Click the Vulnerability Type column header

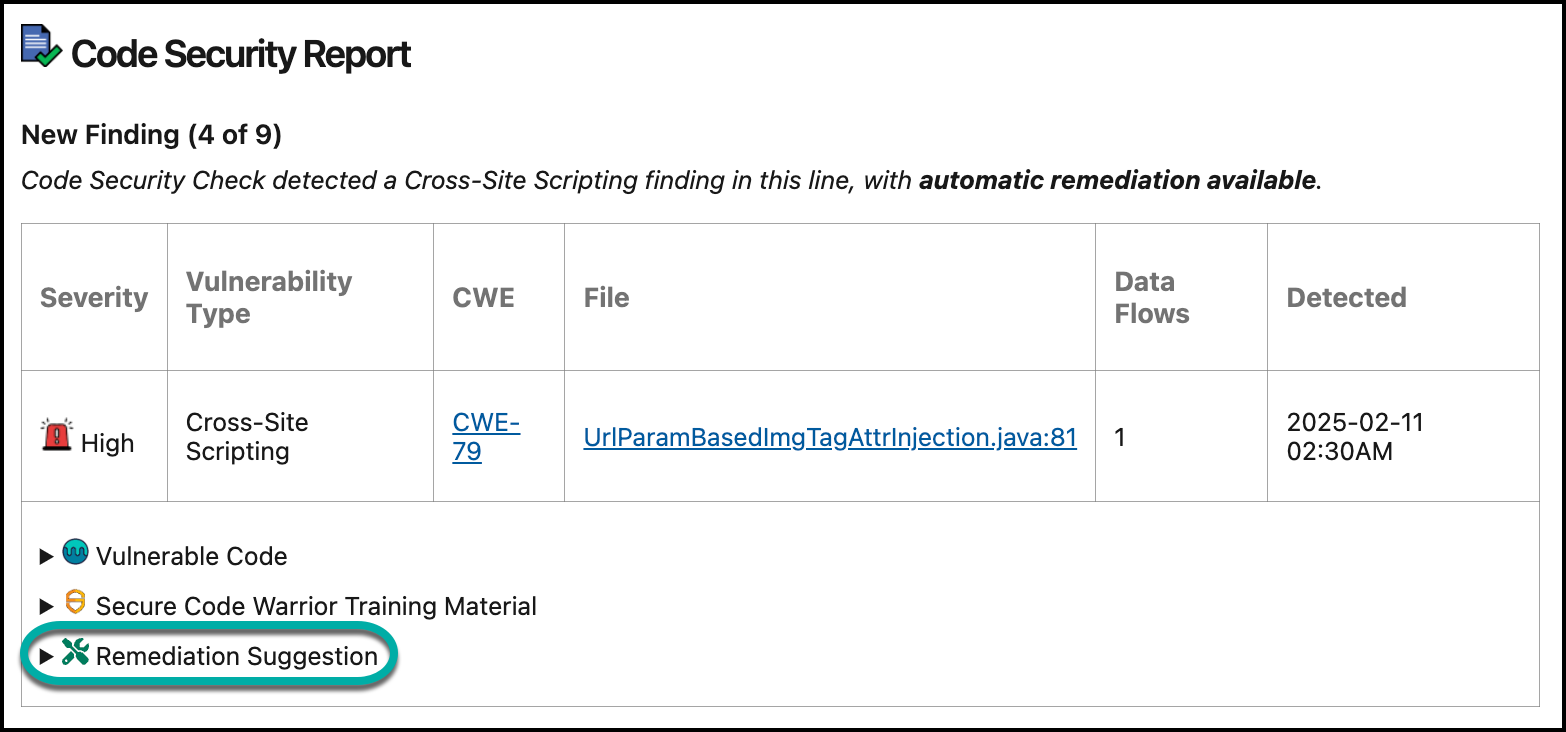(269, 297)
